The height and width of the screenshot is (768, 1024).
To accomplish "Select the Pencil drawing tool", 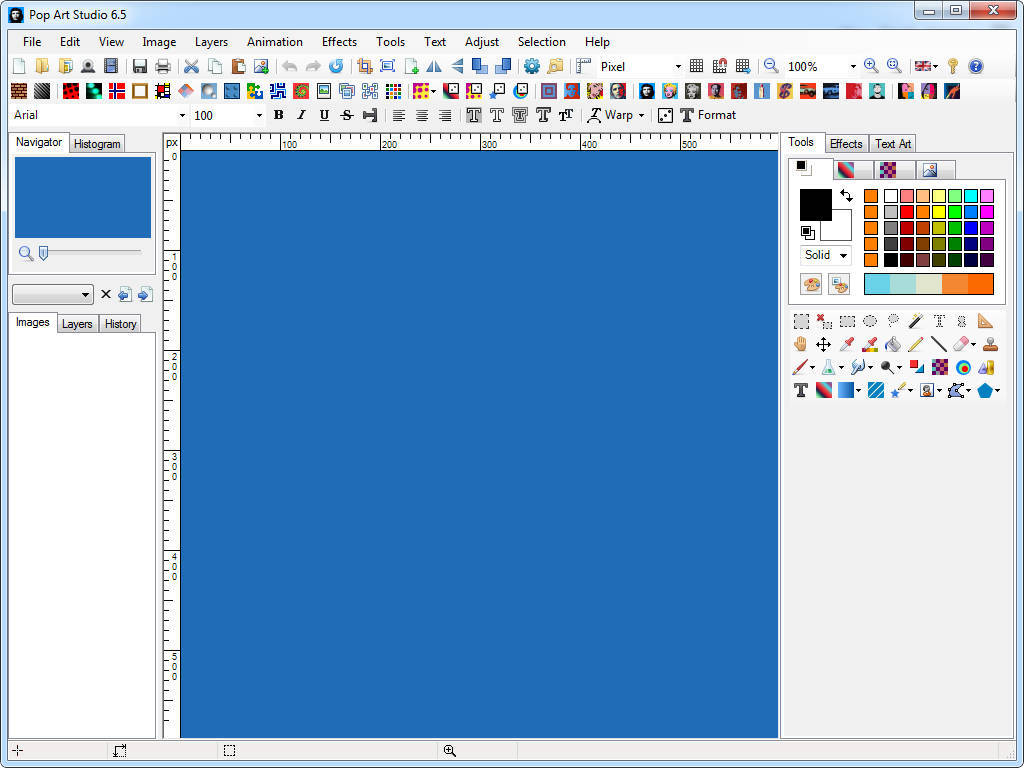I will [x=915, y=344].
